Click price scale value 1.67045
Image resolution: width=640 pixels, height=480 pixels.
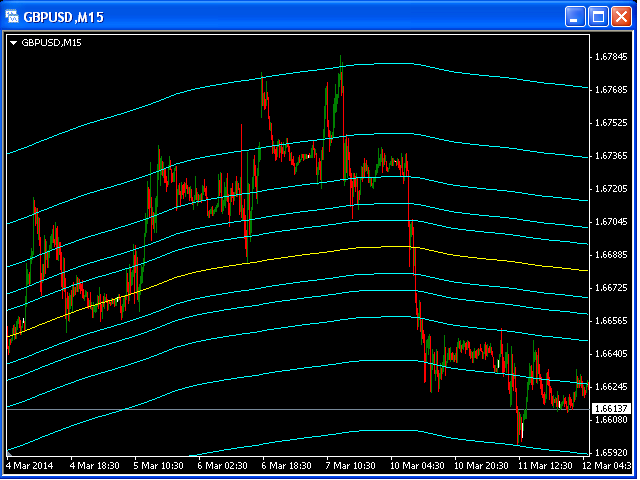(611, 222)
